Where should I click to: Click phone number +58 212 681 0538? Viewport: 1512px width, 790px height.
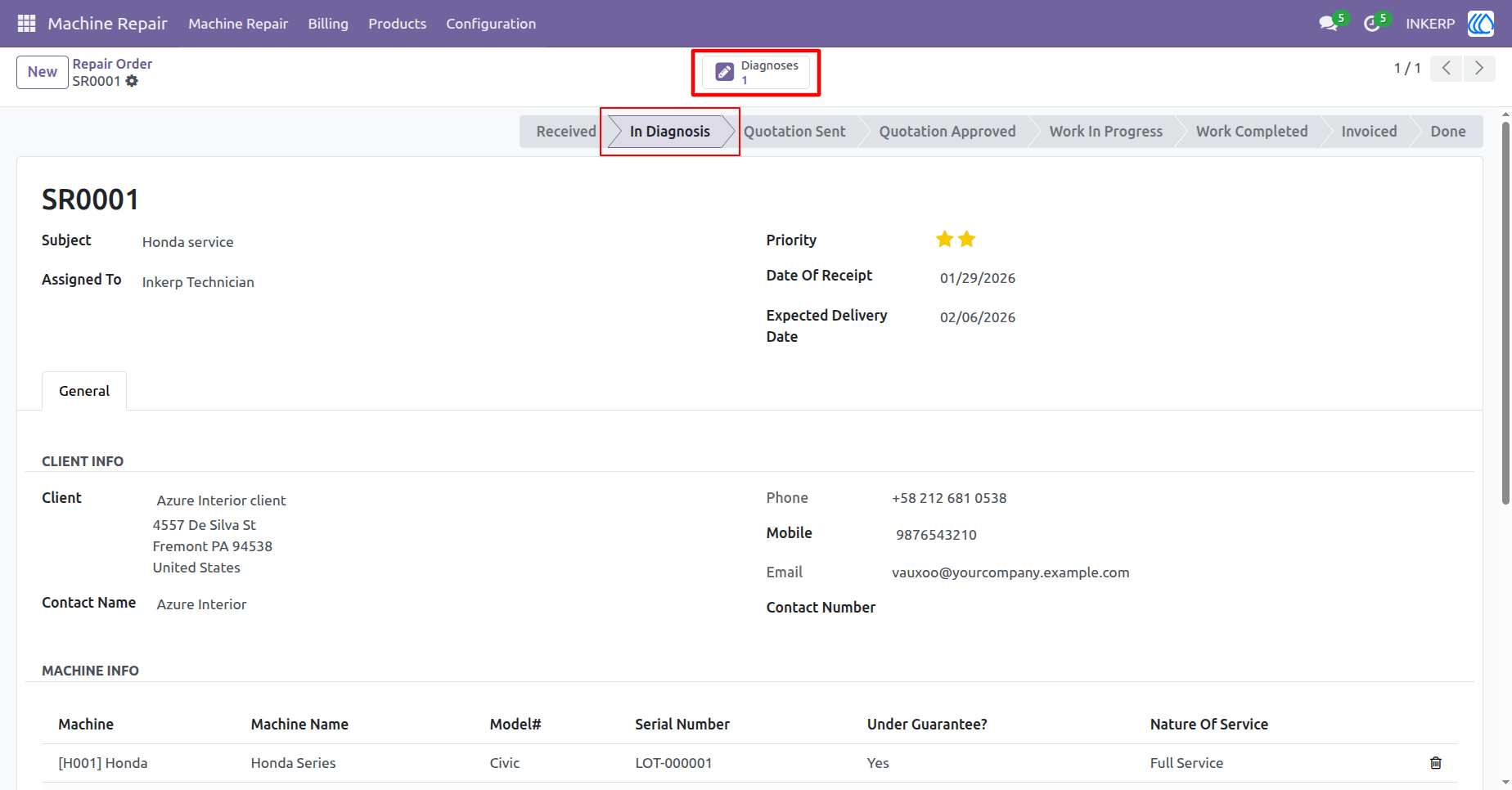click(949, 498)
